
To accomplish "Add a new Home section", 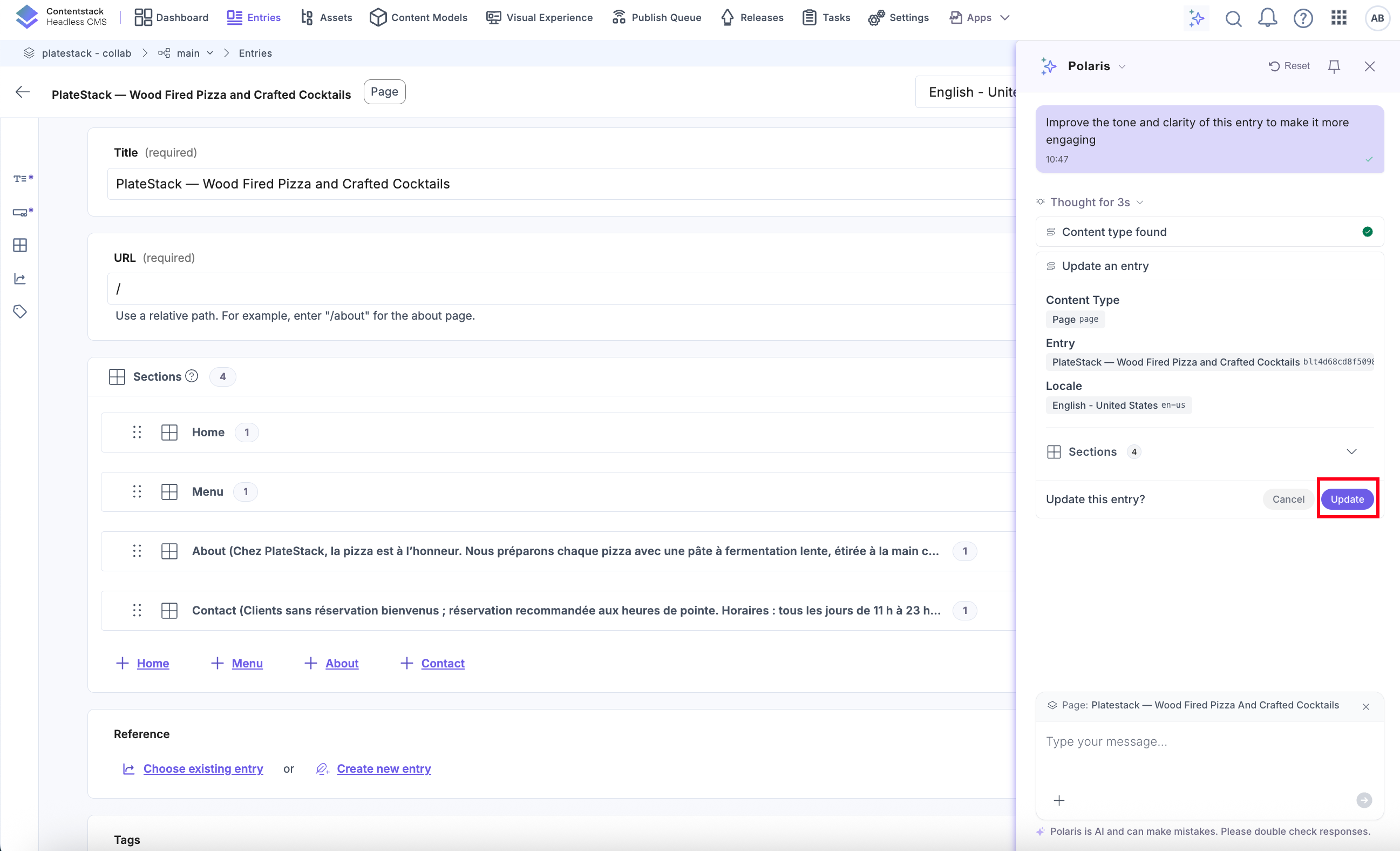I will (142, 663).
